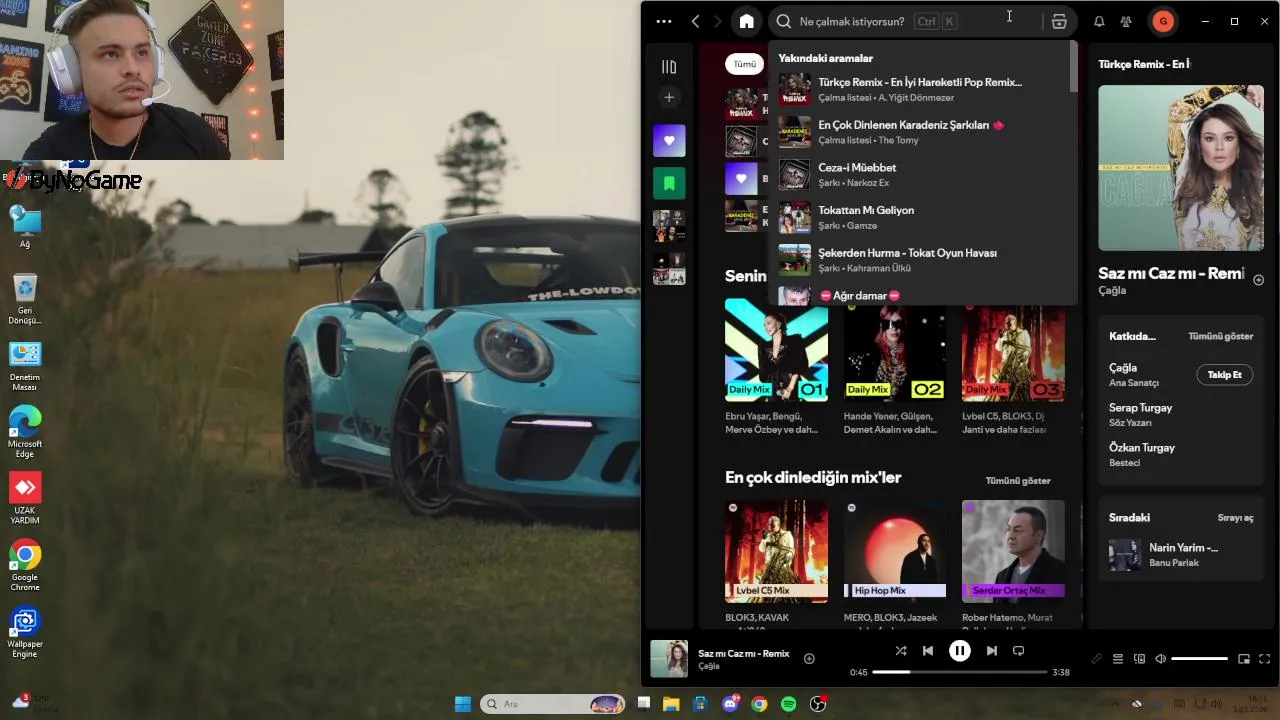Add current track to Liked Songs in player bar

[x=809, y=658]
